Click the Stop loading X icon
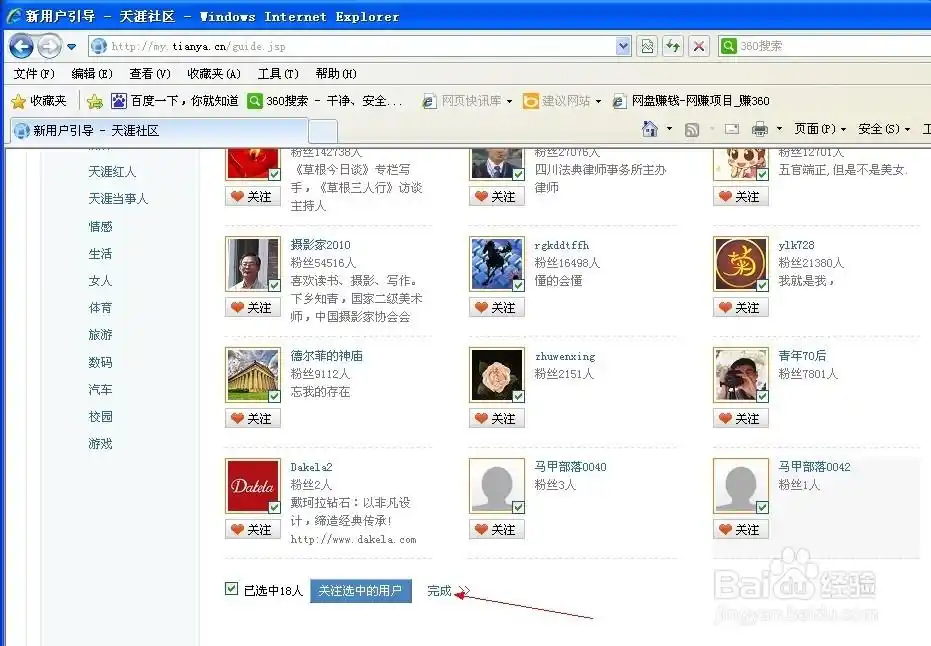 (x=699, y=46)
